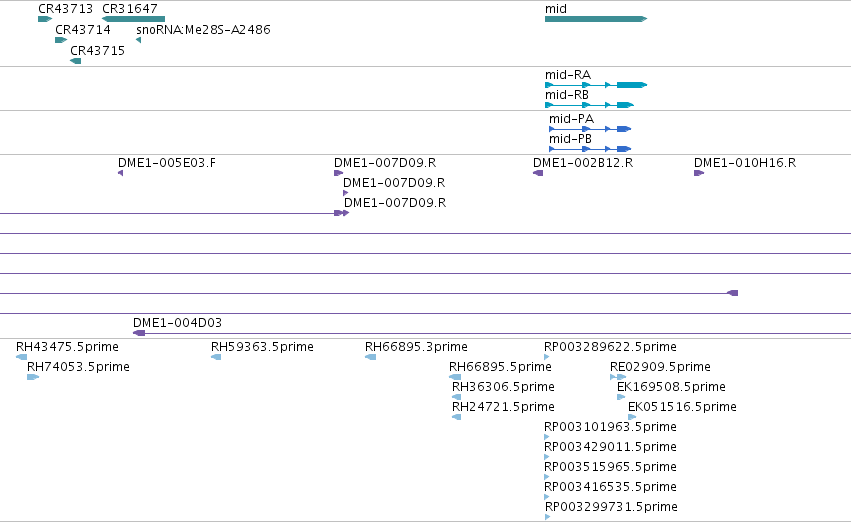Click the RH66895.5prime EST label

(500, 367)
